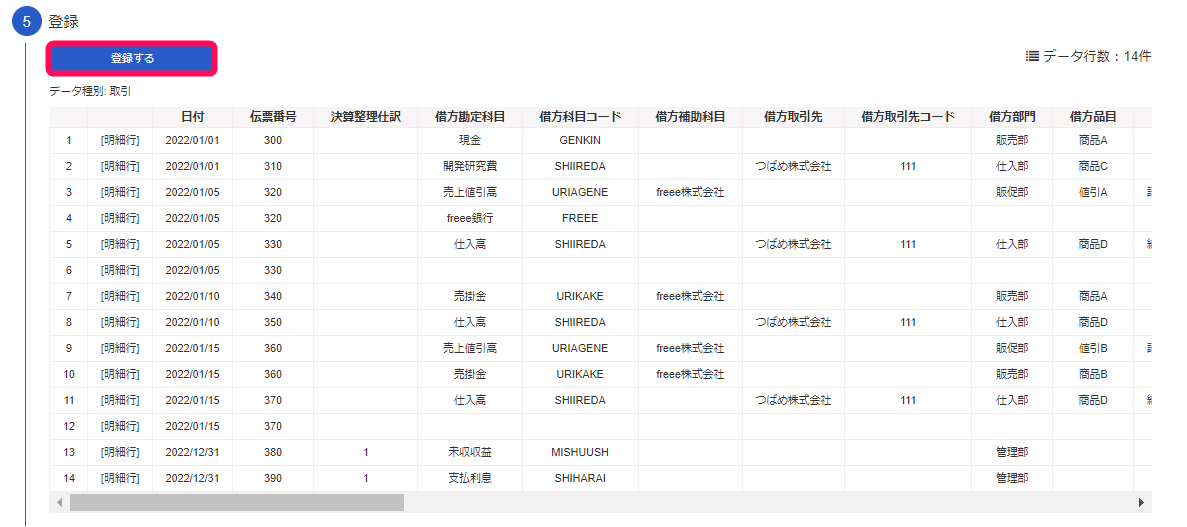The height and width of the screenshot is (527, 1187).
Task: Click the 値引B item cell
Action: (1092, 348)
